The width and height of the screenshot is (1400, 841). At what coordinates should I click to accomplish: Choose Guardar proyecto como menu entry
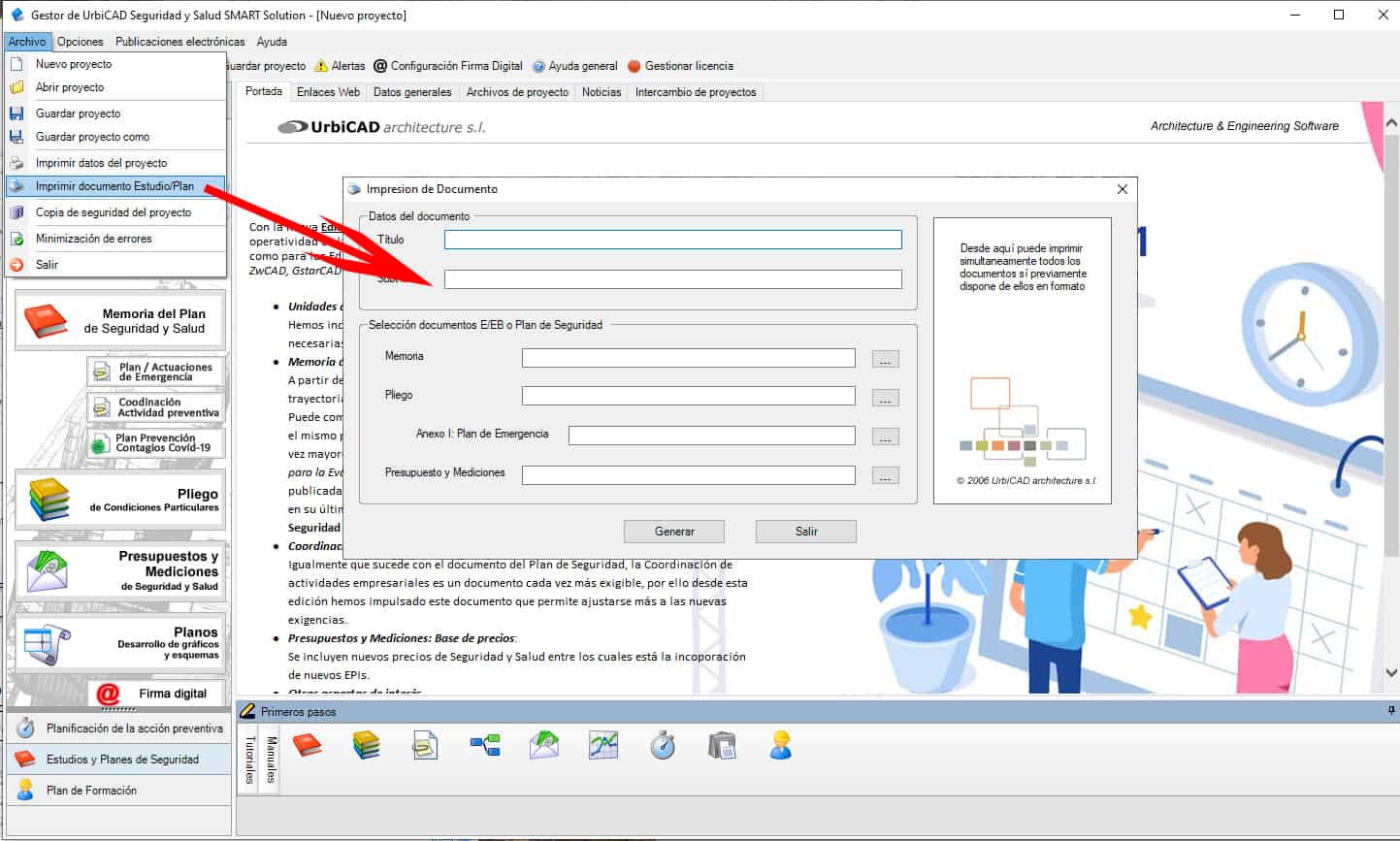coord(115,137)
